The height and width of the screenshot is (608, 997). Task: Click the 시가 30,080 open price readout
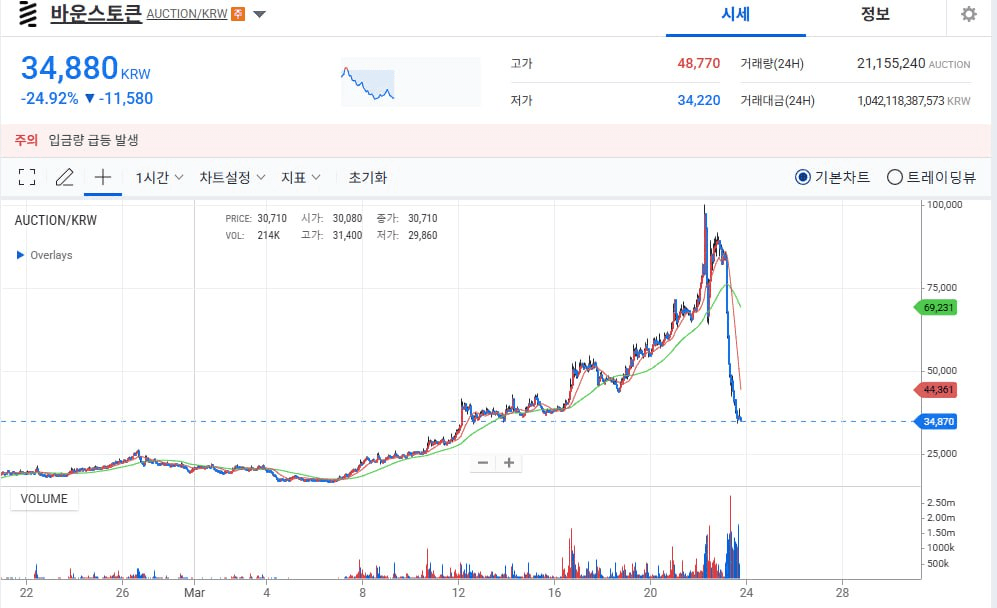pyautogui.click(x=331, y=218)
